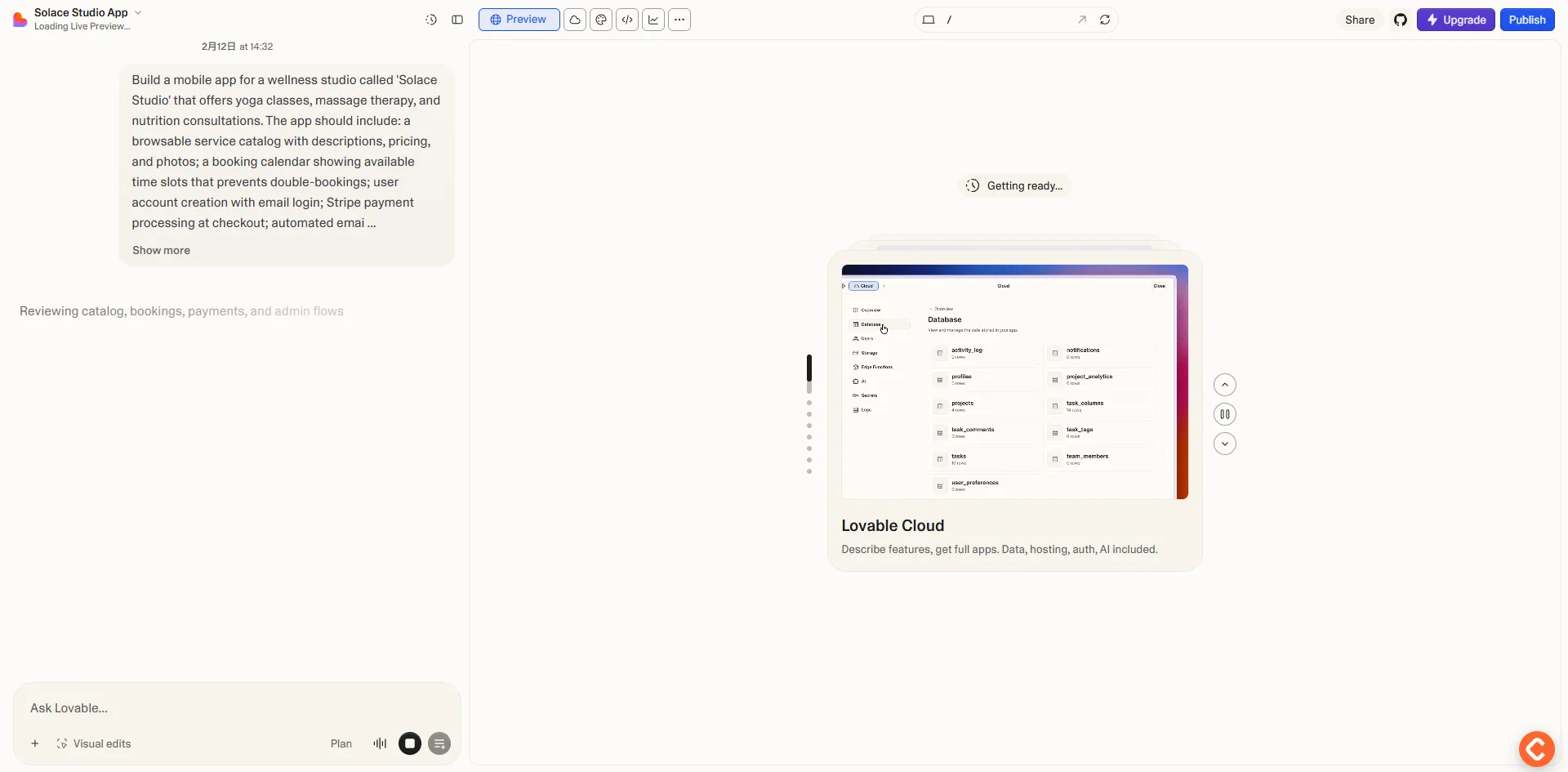Pause the Lovable Cloud feature carousel
The width and height of the screenshot is (1568, 772).
[1224, 414]
